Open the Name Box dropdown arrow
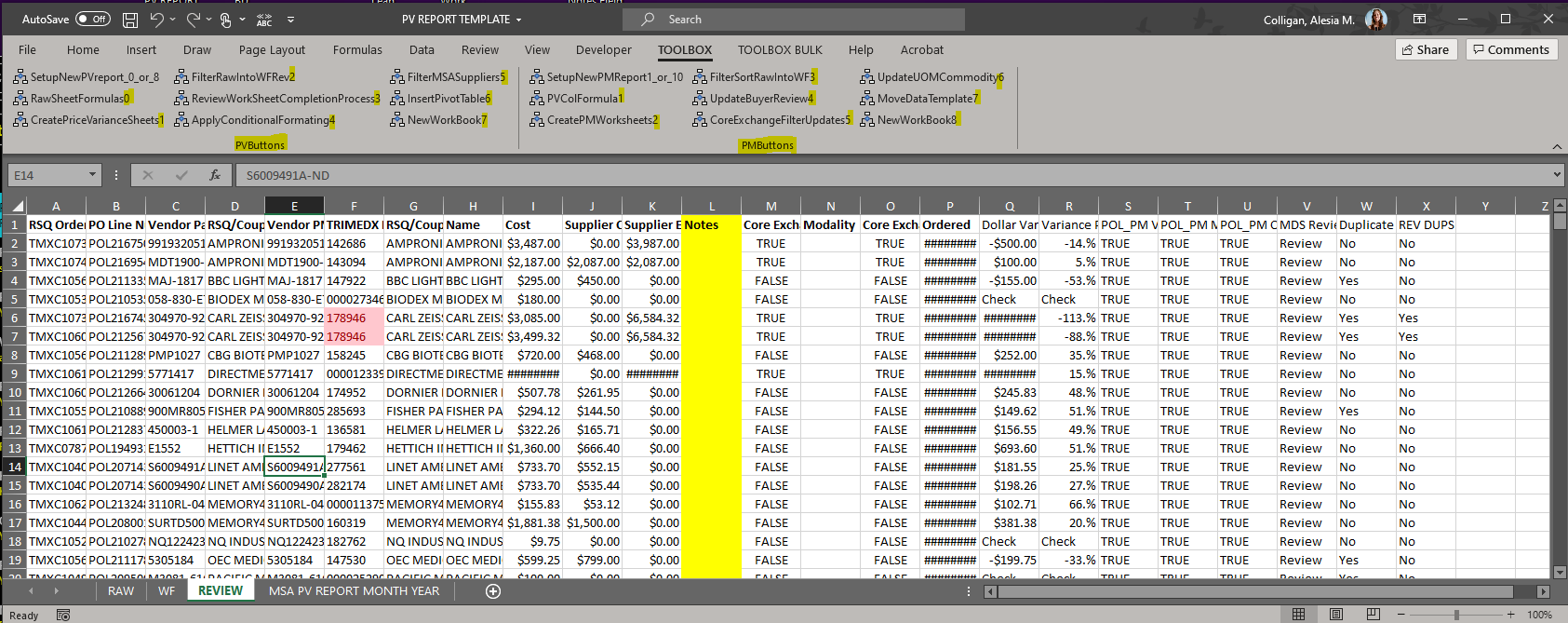Image resolution: width=1568 pixels, height=623 pixels. (x=92, y=175)
